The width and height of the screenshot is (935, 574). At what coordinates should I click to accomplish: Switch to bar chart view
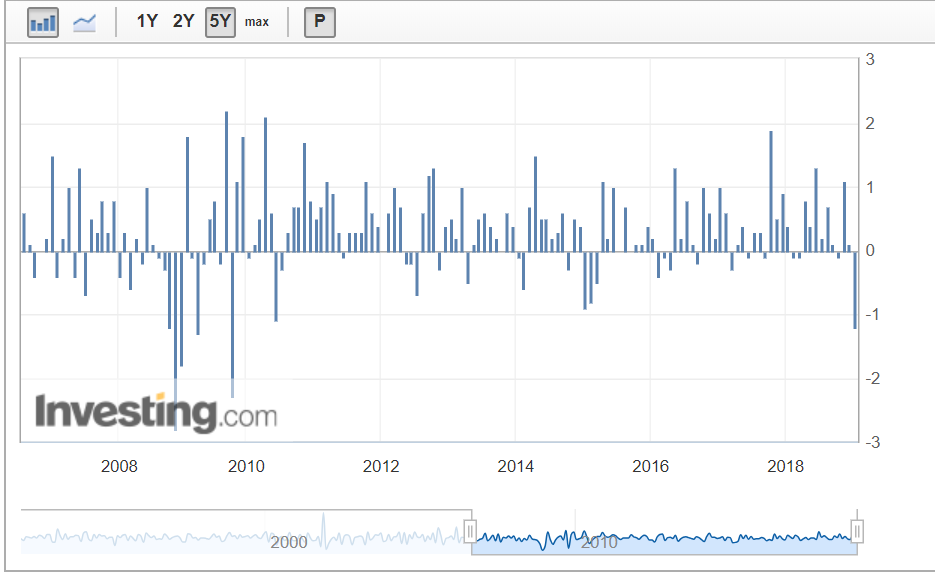(x=43, y=23)
